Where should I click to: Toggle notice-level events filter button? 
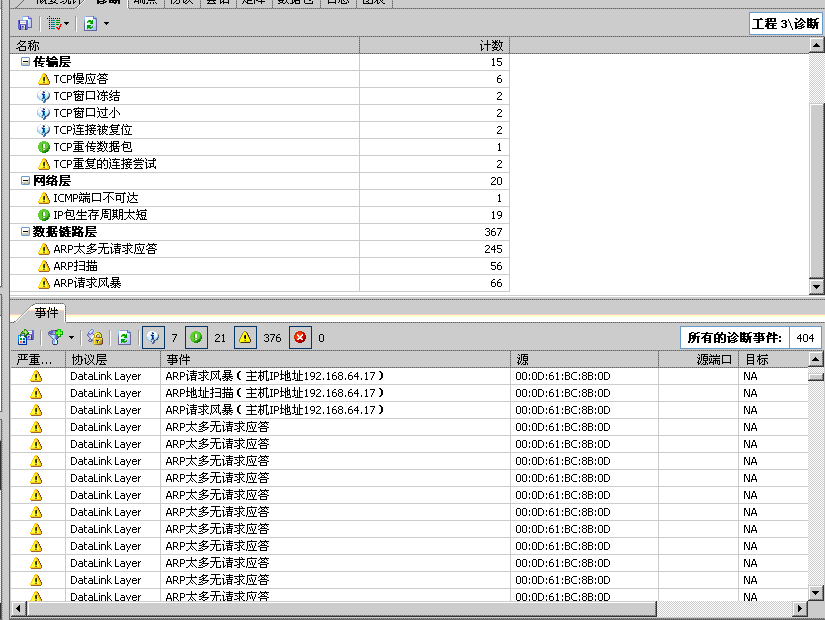196,337
